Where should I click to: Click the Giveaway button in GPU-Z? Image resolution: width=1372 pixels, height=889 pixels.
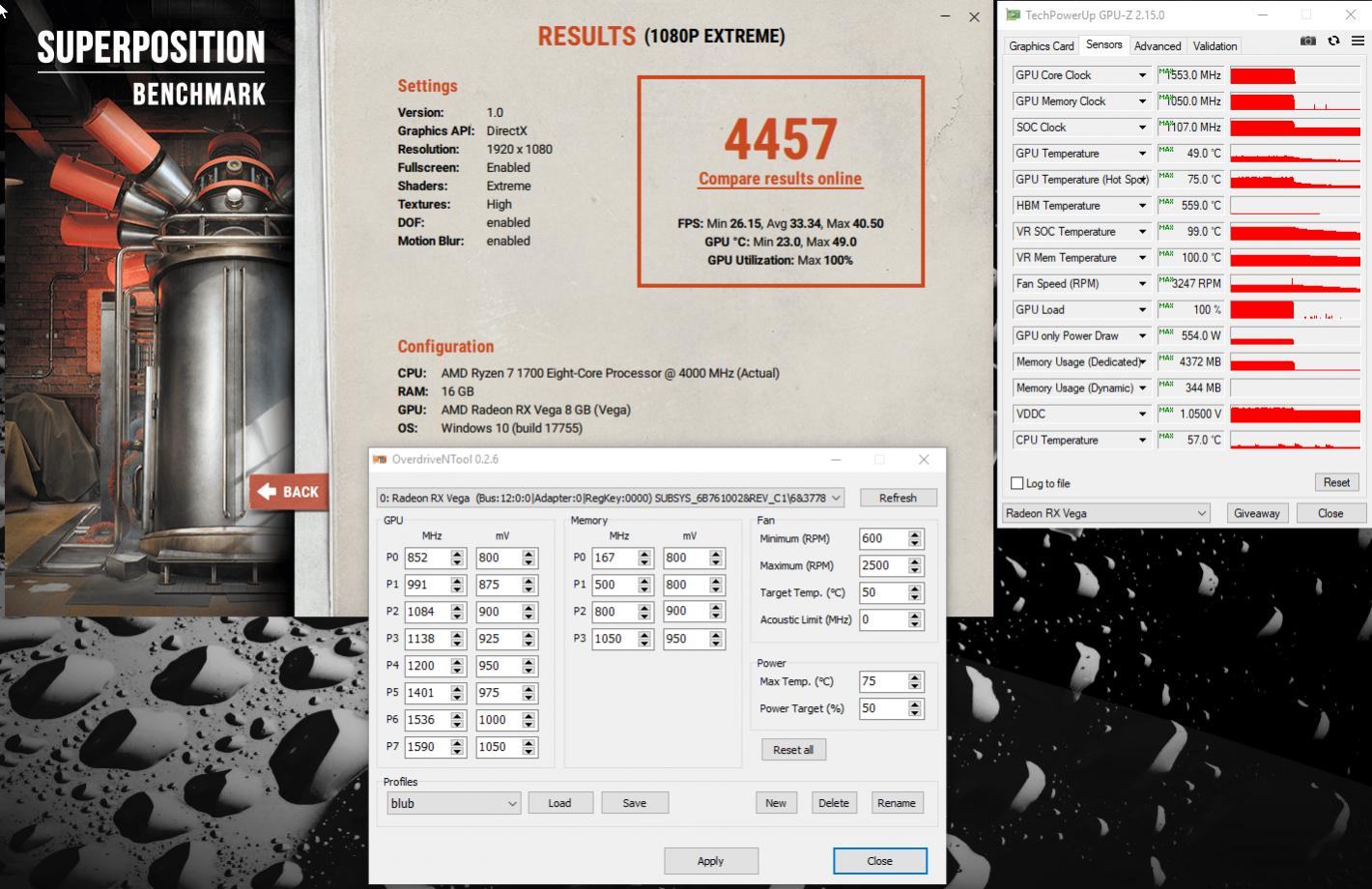pos(1256,513)
